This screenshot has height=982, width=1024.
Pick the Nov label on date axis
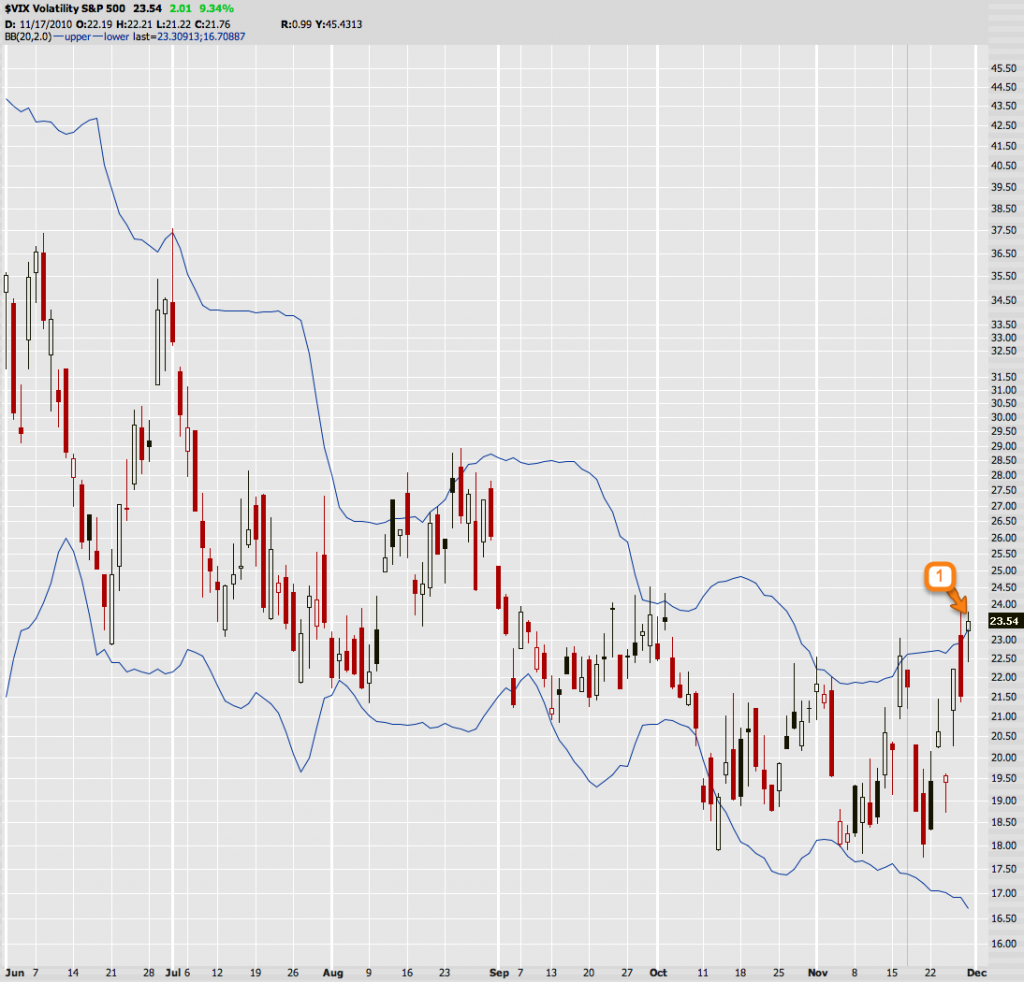click(819, 972)
